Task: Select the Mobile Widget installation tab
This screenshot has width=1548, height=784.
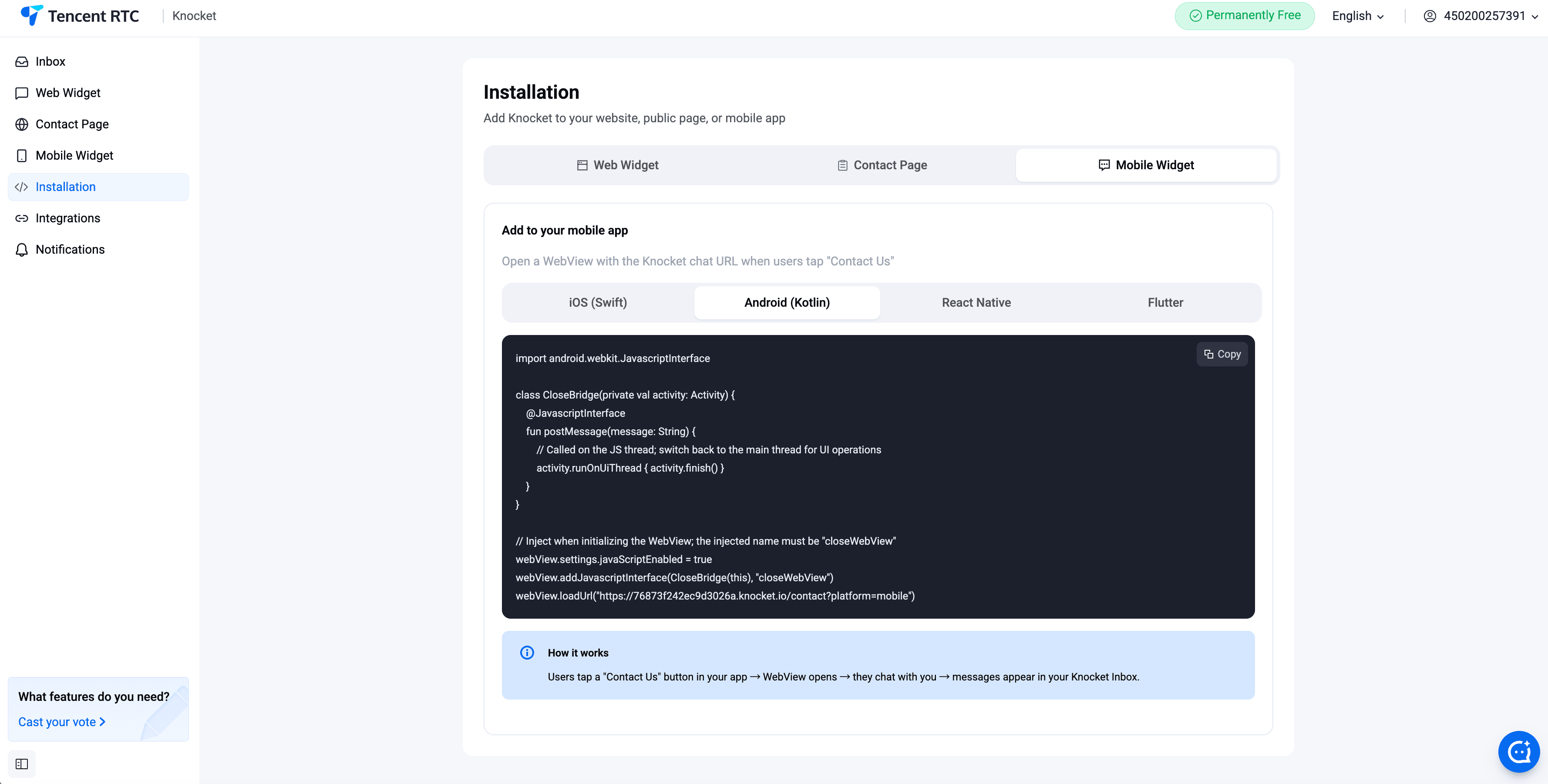Action: tap(1146, 165)
